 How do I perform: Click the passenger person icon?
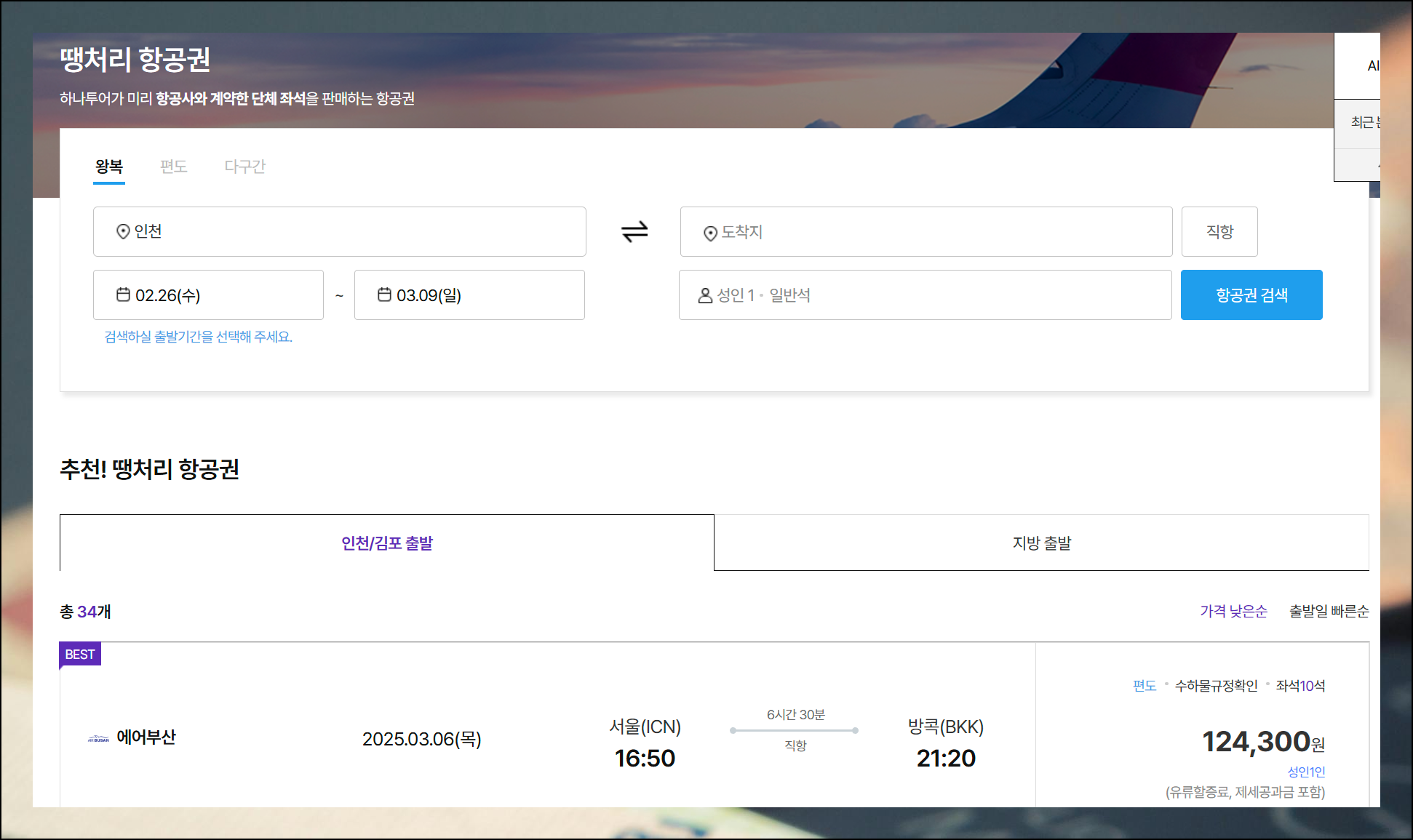click(x=704, y=295)
